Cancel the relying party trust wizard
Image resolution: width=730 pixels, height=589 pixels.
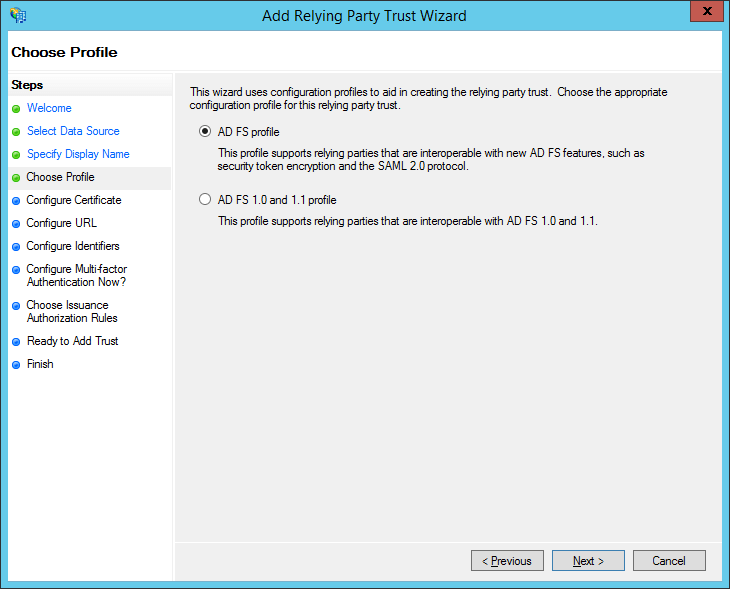click(669, 561)
